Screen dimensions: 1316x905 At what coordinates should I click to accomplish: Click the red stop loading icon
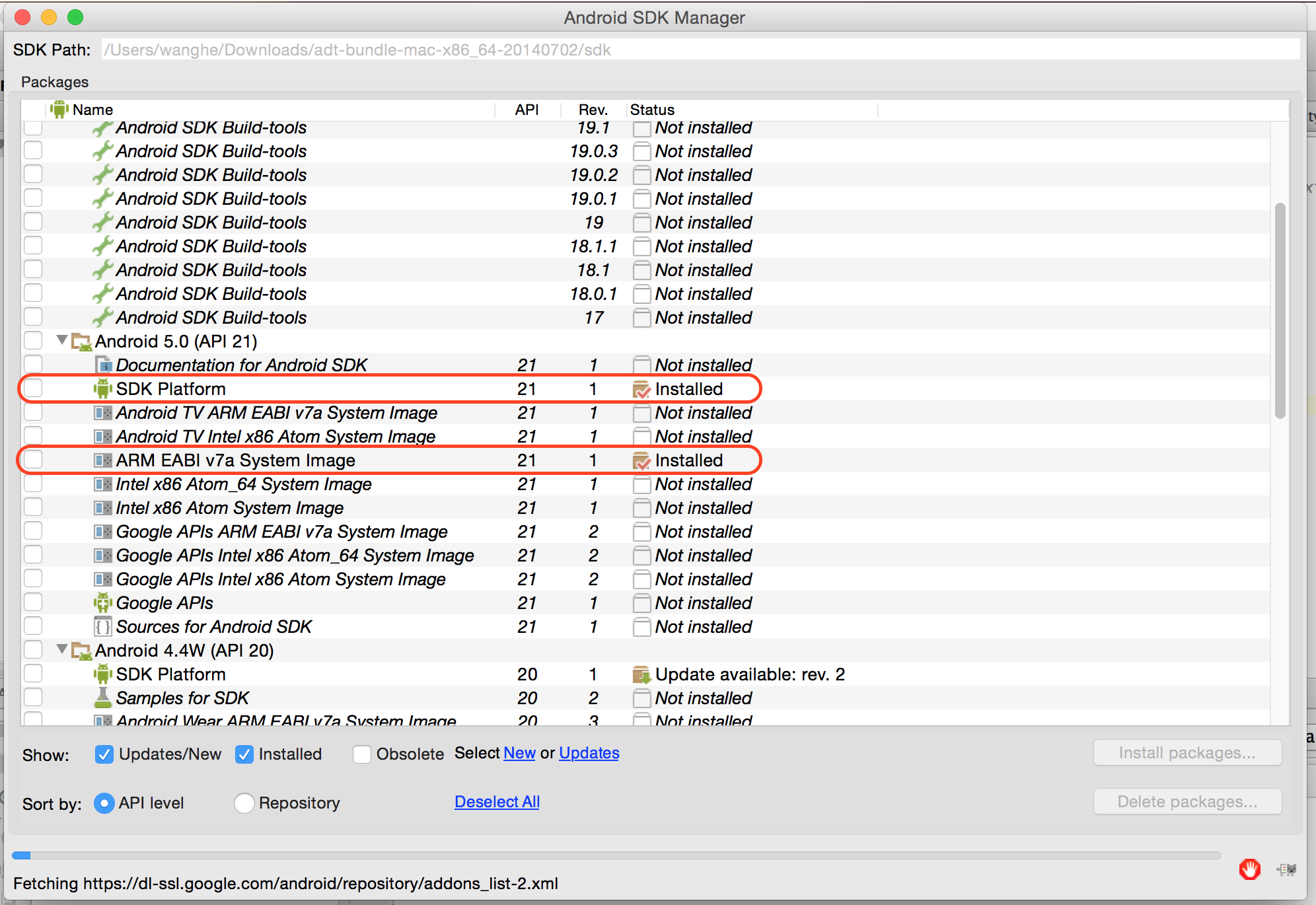tap(1249, 869)
